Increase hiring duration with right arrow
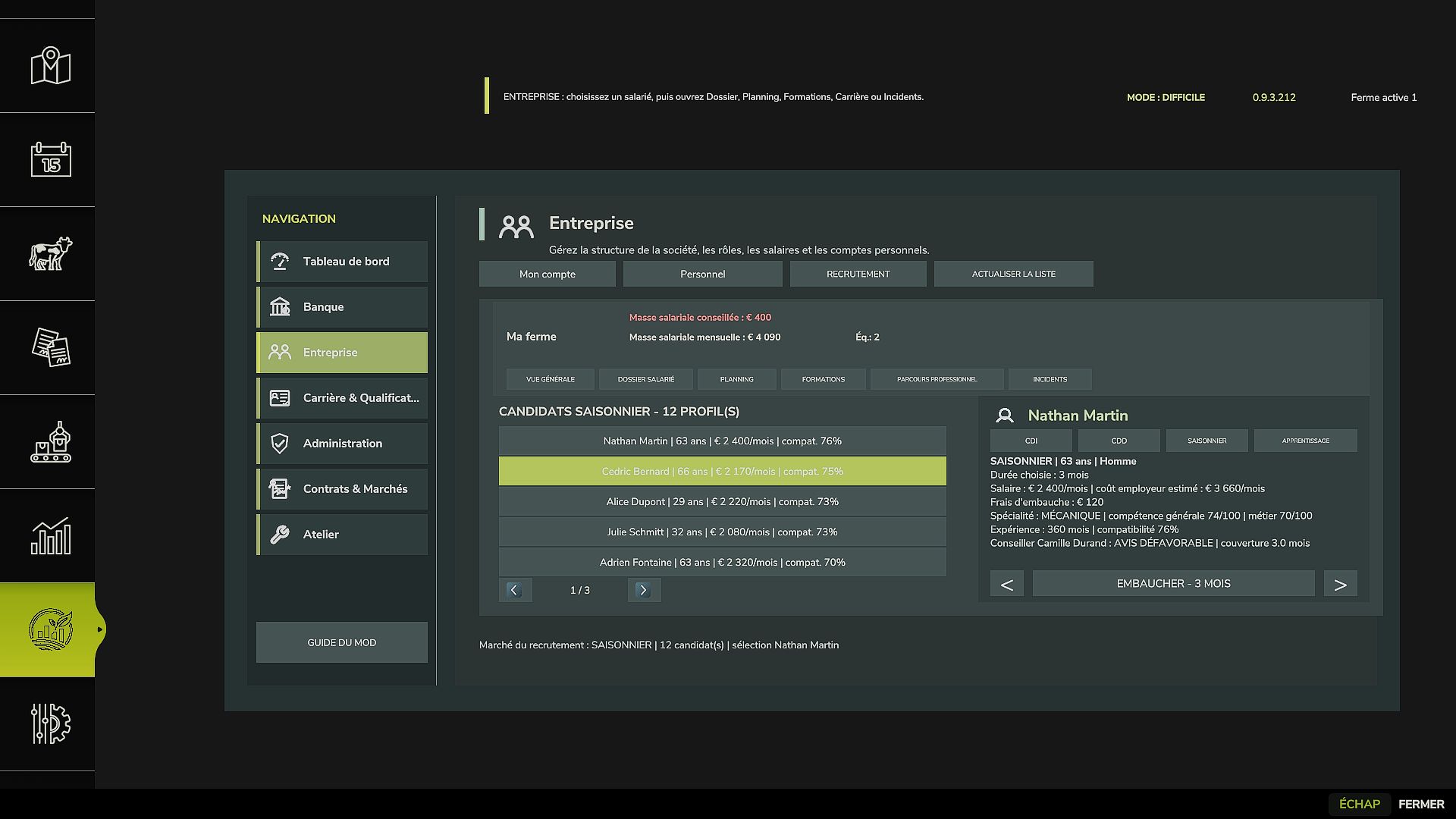1456x819 pixels. [x=1341, y=584]
